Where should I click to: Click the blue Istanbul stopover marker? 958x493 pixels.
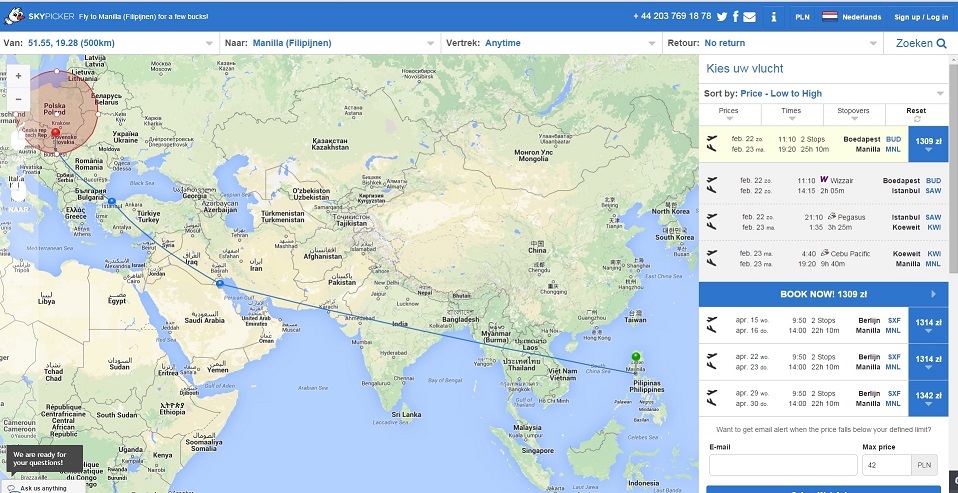point(112,201)
